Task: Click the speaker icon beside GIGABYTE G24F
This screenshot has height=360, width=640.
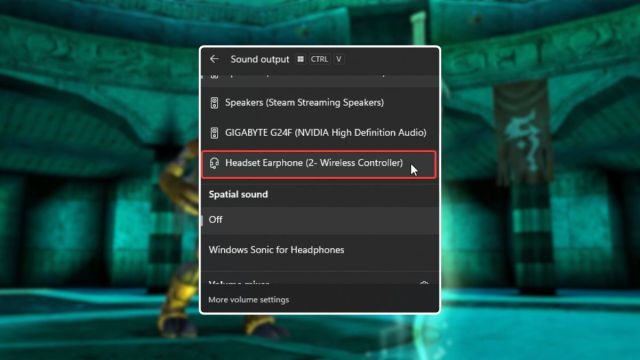Action: click(x=214, y=133)
